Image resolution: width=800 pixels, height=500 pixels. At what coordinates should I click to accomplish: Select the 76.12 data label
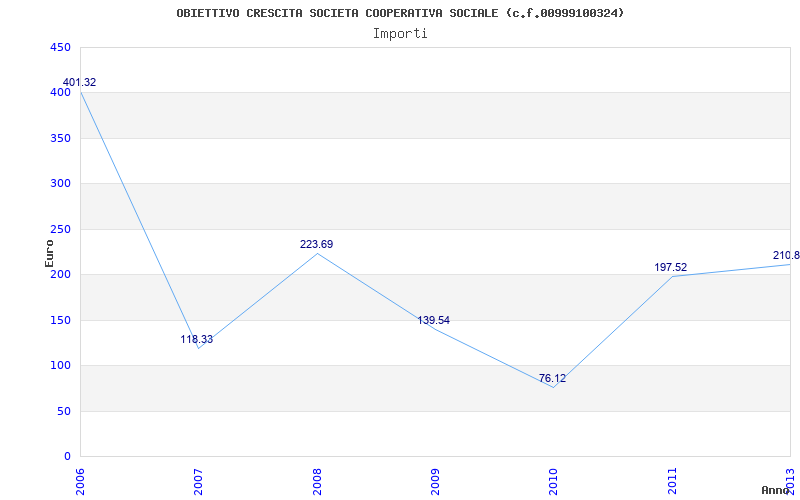552,379
